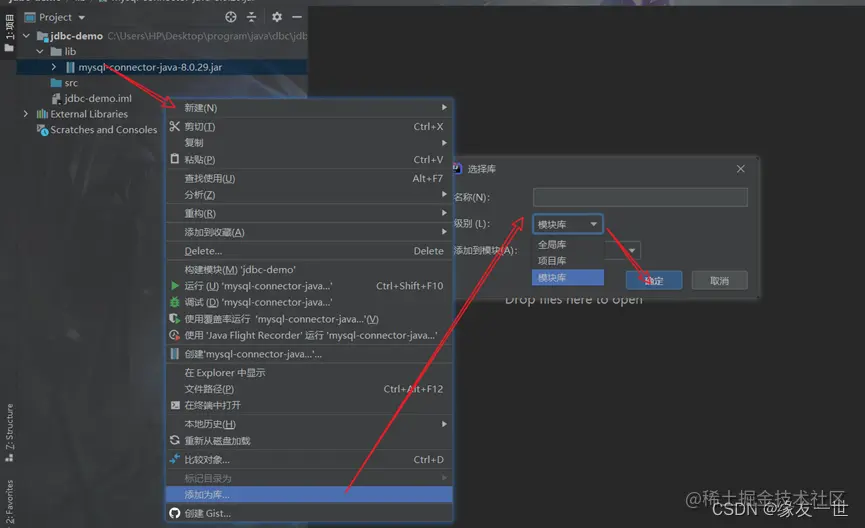
Task: Choose 在 Explorer 中显示
Action: pos(309,372)
